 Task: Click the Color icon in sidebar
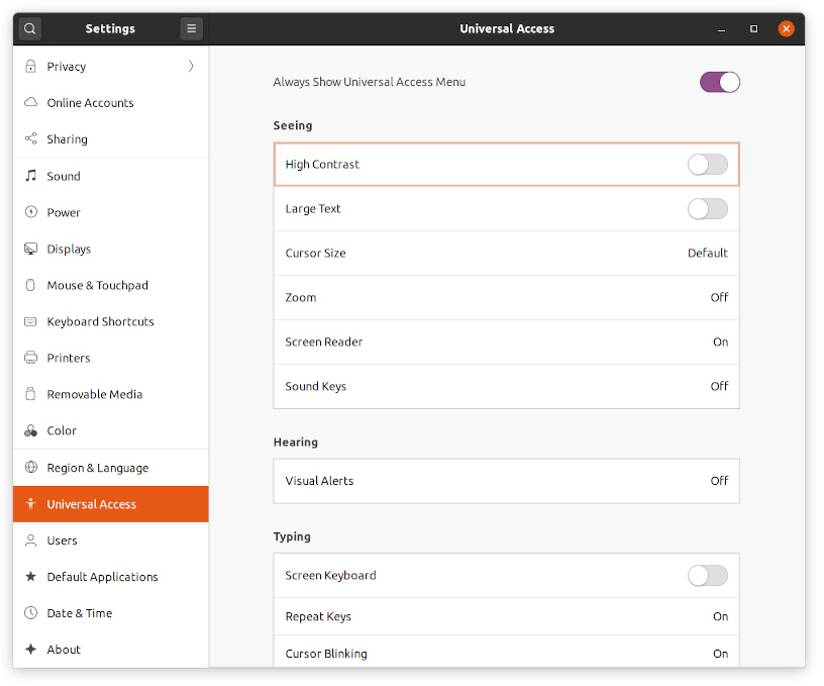click(x=31, y=431)
